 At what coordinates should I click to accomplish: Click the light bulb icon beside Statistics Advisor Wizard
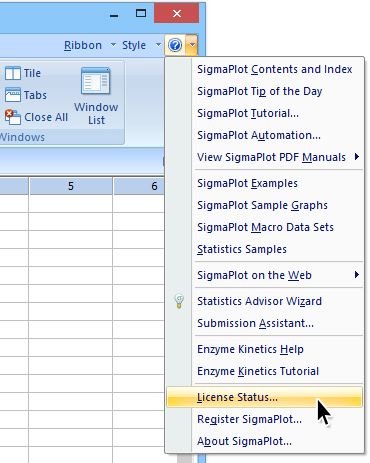click(x=179, y=301)
